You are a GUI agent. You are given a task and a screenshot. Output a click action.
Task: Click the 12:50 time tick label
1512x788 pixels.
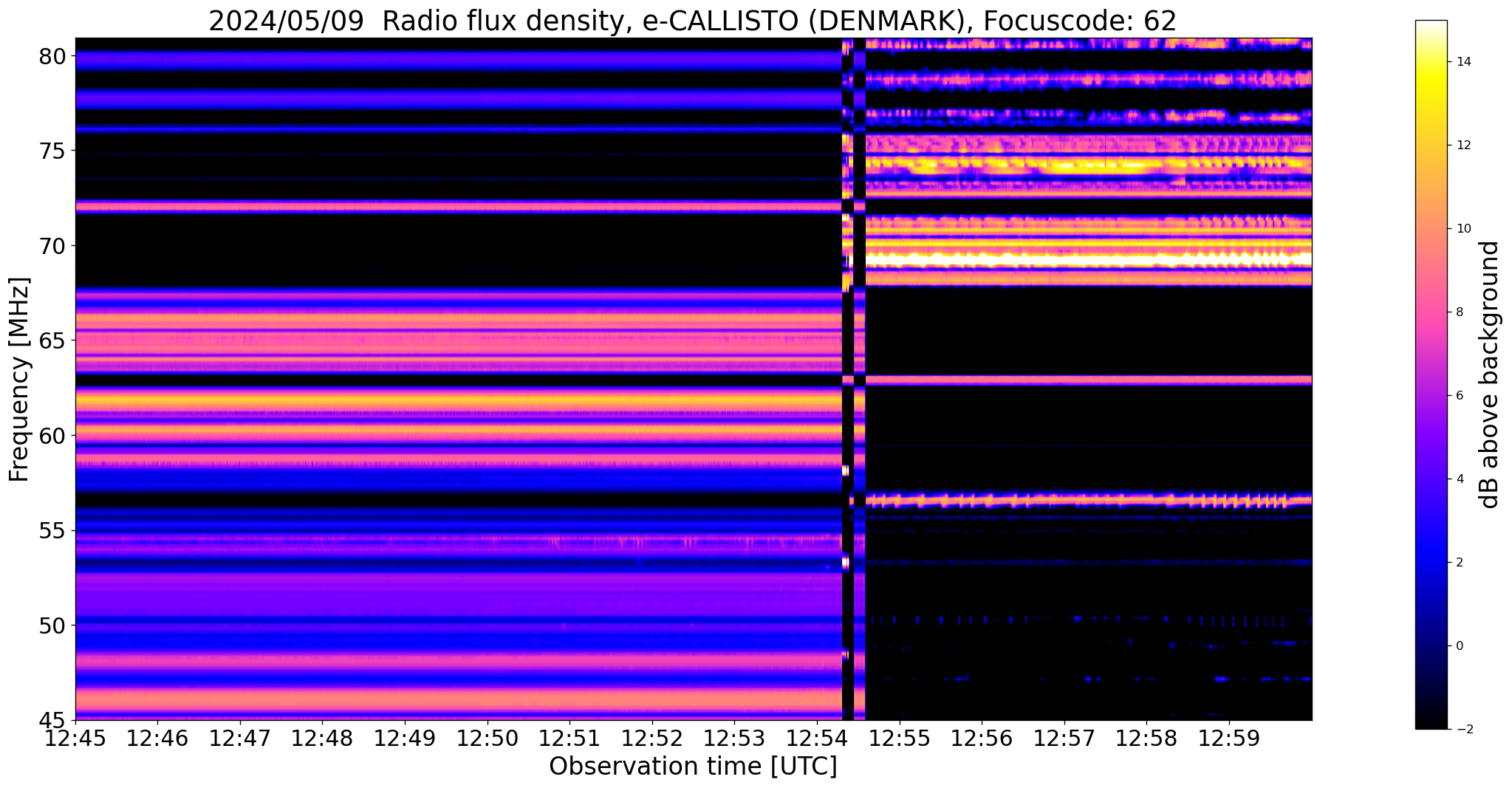point(488,738)
